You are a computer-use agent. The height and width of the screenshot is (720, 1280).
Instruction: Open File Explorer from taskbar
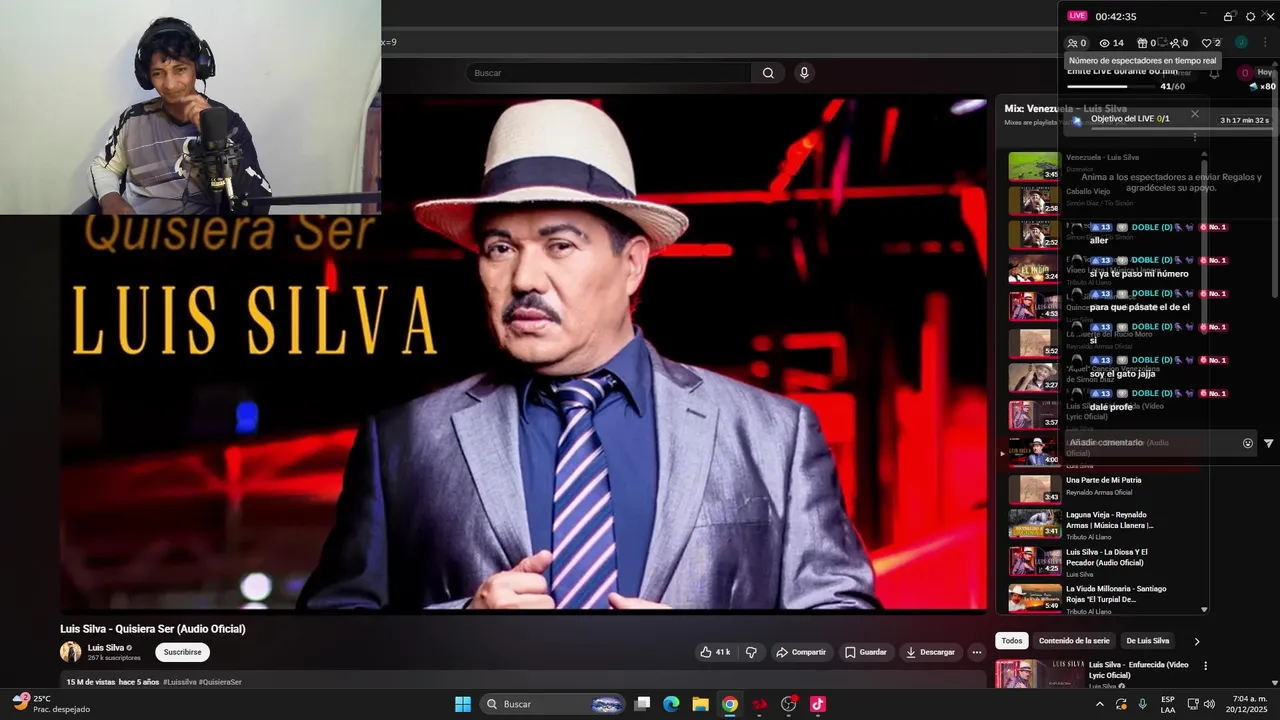pos(701,704)
